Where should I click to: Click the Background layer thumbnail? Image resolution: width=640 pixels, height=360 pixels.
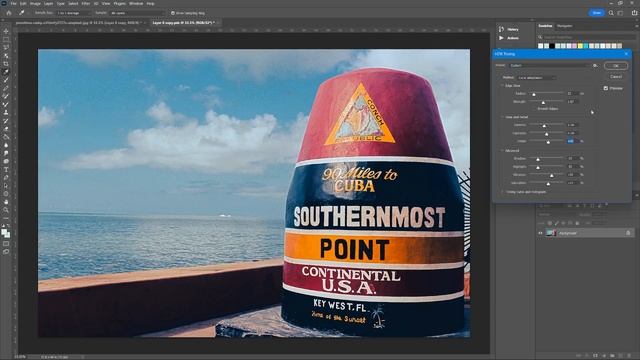tap(551, 233)
